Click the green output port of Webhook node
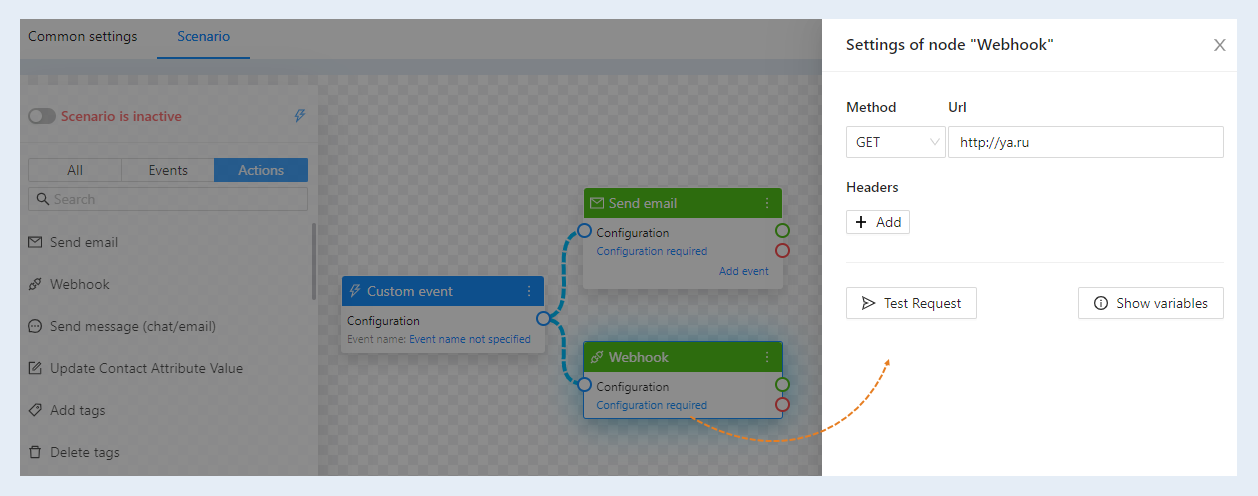Screen dimensions: 1258x496 [782, 385]
